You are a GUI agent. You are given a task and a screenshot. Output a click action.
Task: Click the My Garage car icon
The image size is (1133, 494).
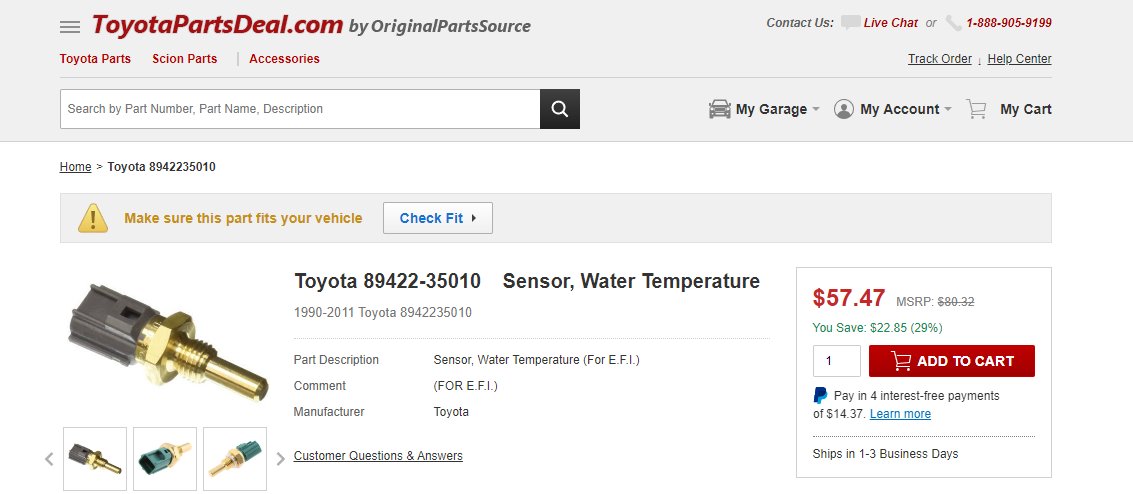(720, 109)
